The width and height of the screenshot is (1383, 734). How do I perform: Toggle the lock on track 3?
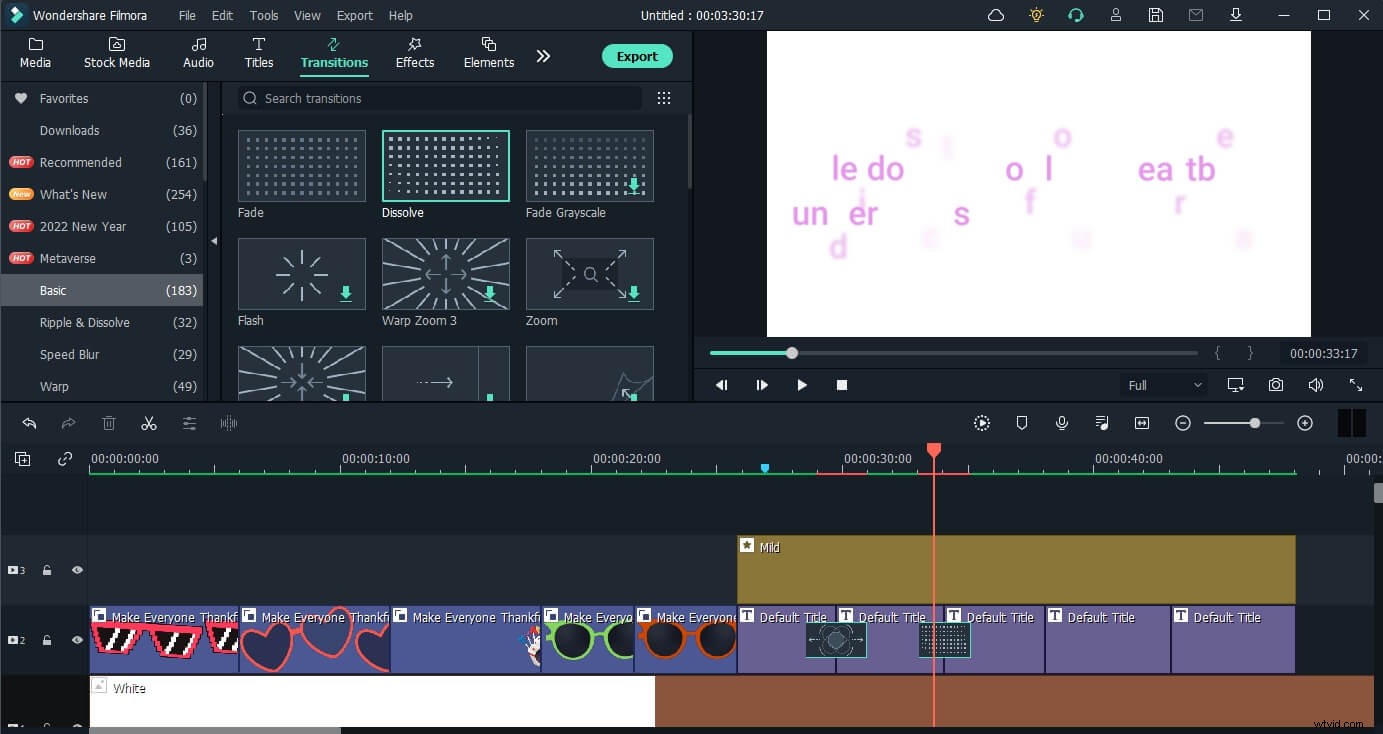[x=46, y=570]
